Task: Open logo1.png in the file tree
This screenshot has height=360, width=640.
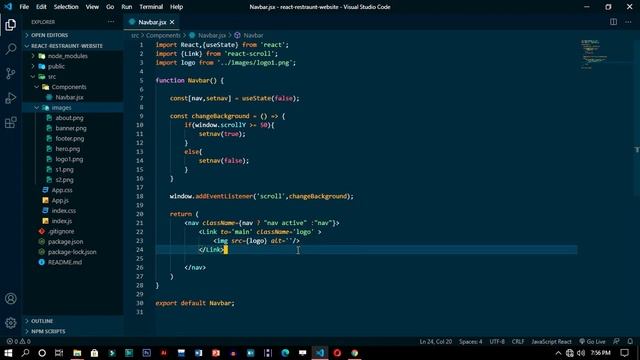Action: (69, 159)
